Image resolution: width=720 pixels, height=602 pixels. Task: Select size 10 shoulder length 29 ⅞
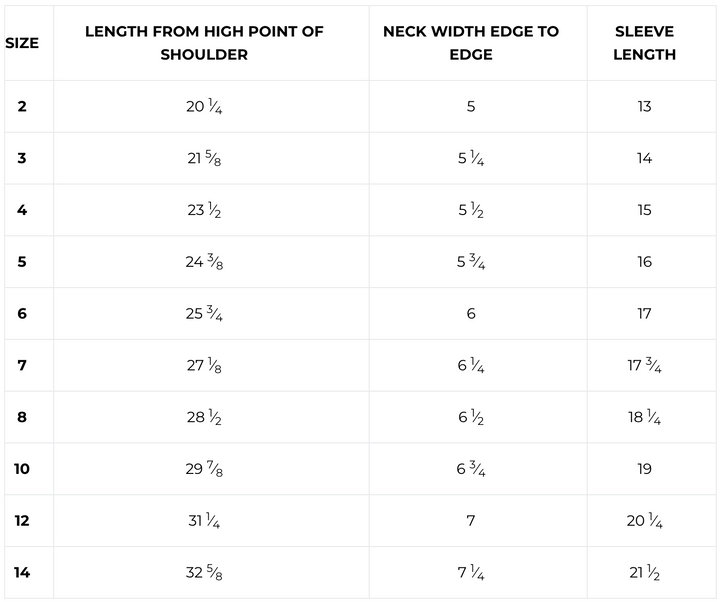click(204, 469)
